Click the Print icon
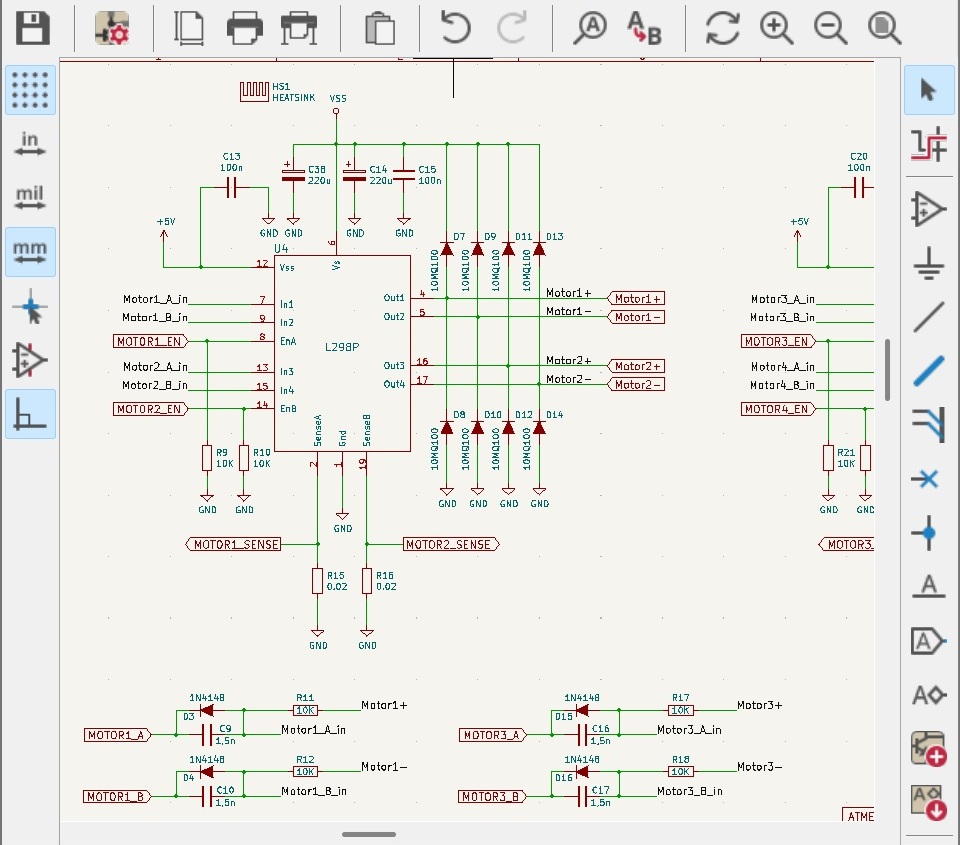 [x=245, y=28]
